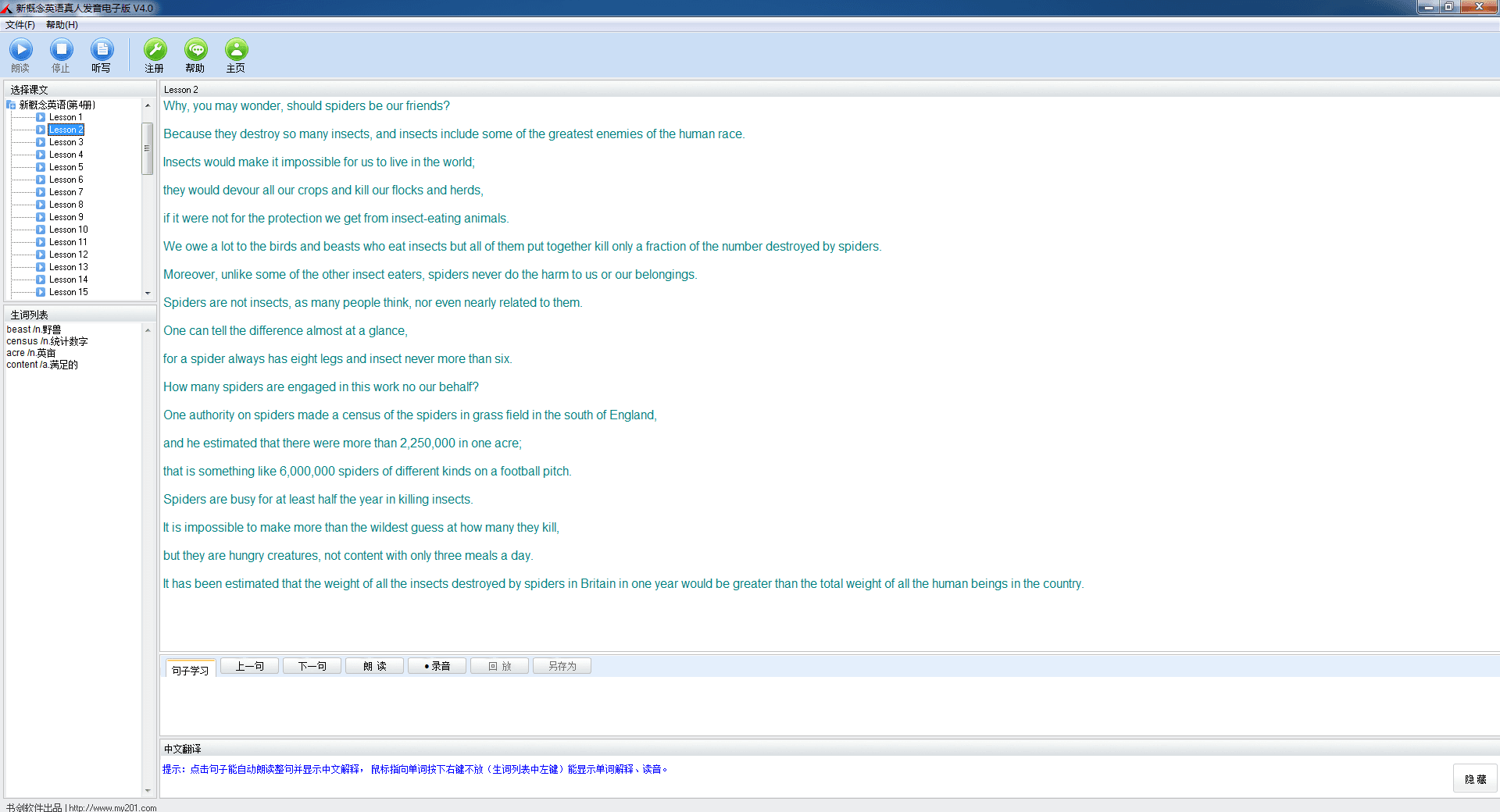1500x812 pixels.
Task: Open the 帮助(H) menu
Action: point(62,25)
